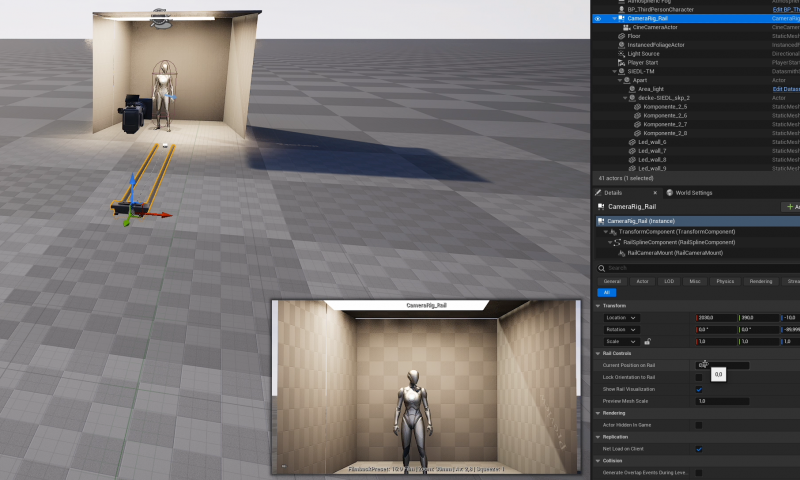Switch to the World Settings tab

689,192
